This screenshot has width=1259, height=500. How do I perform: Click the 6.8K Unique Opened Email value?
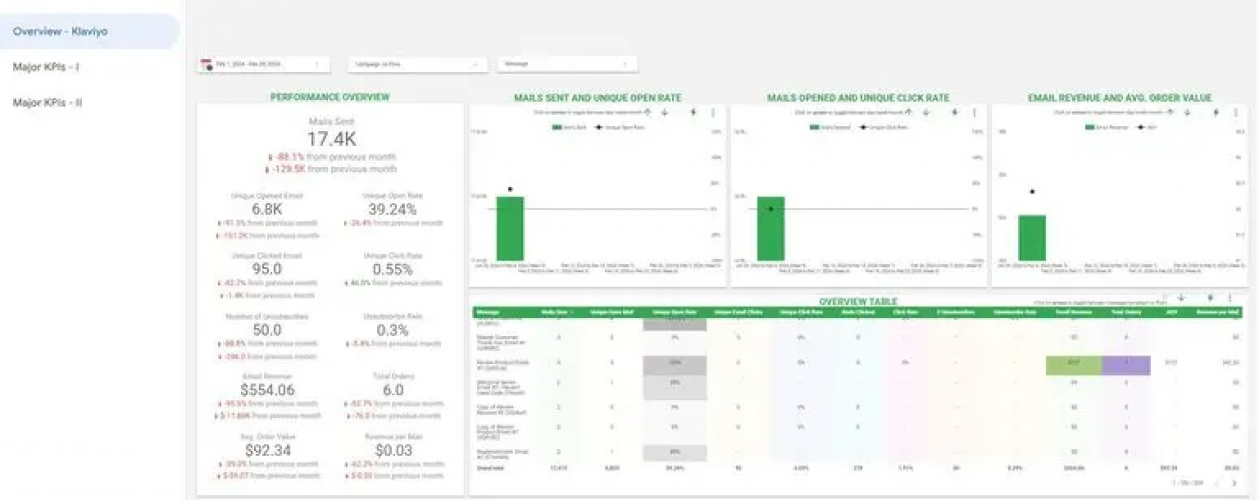click(267, 210)
